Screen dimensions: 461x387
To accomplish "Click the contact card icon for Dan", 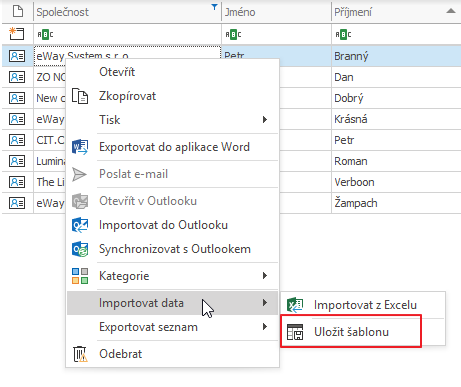I will pos(17,77).
